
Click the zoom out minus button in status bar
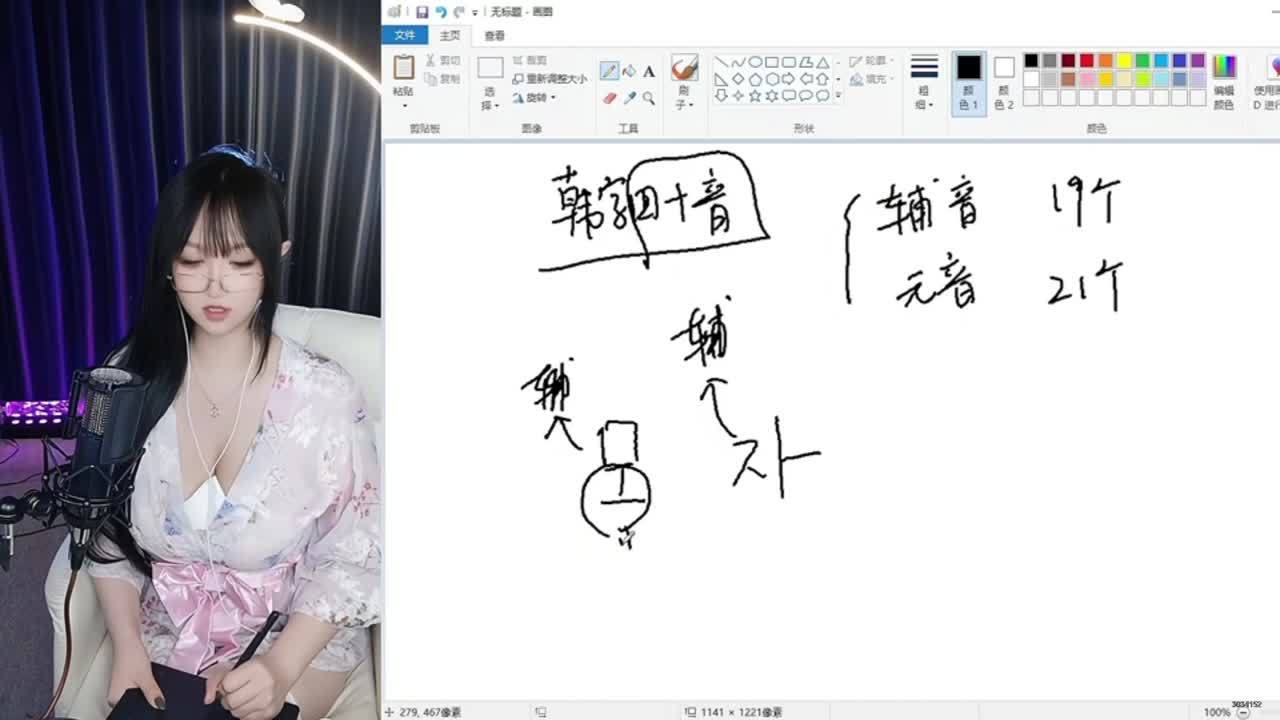[x=1243, y=712]
